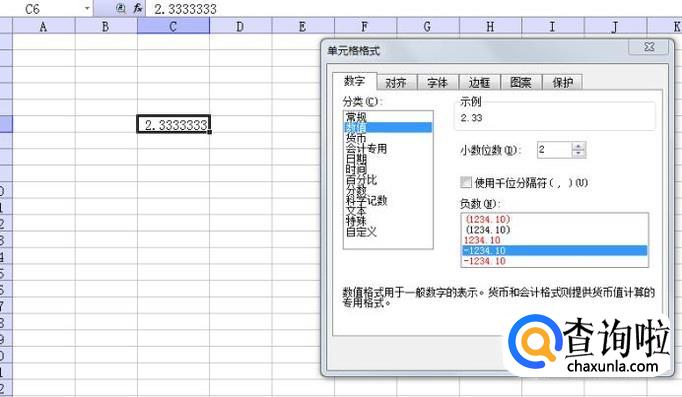
Task: Select red (1234.10) negative number format
Action: point(488,219)
